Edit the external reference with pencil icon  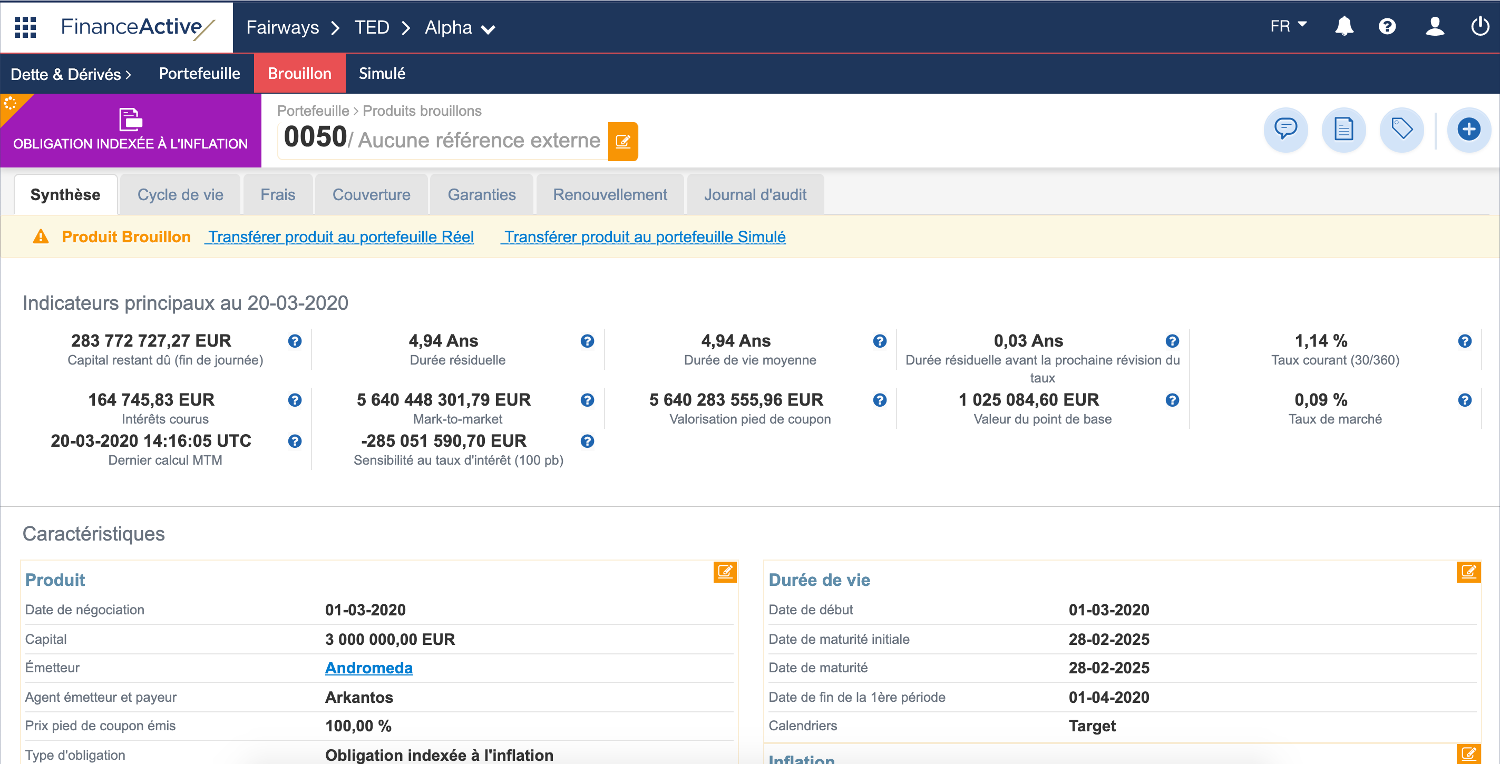tap(623, 141)
